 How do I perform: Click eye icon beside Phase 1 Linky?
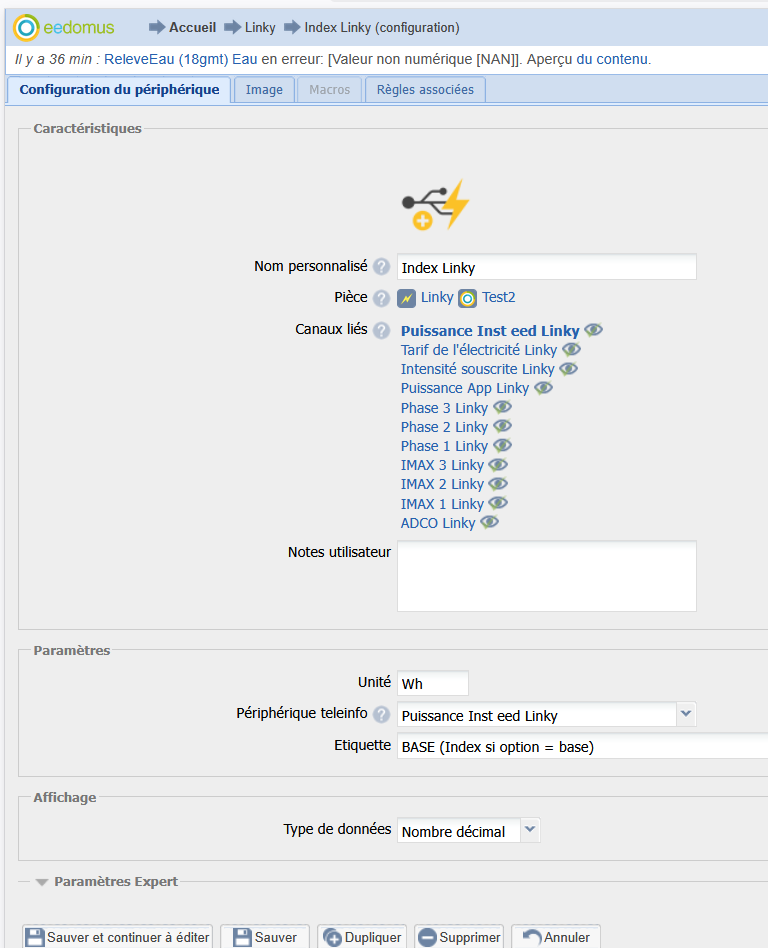pos(503,446)
